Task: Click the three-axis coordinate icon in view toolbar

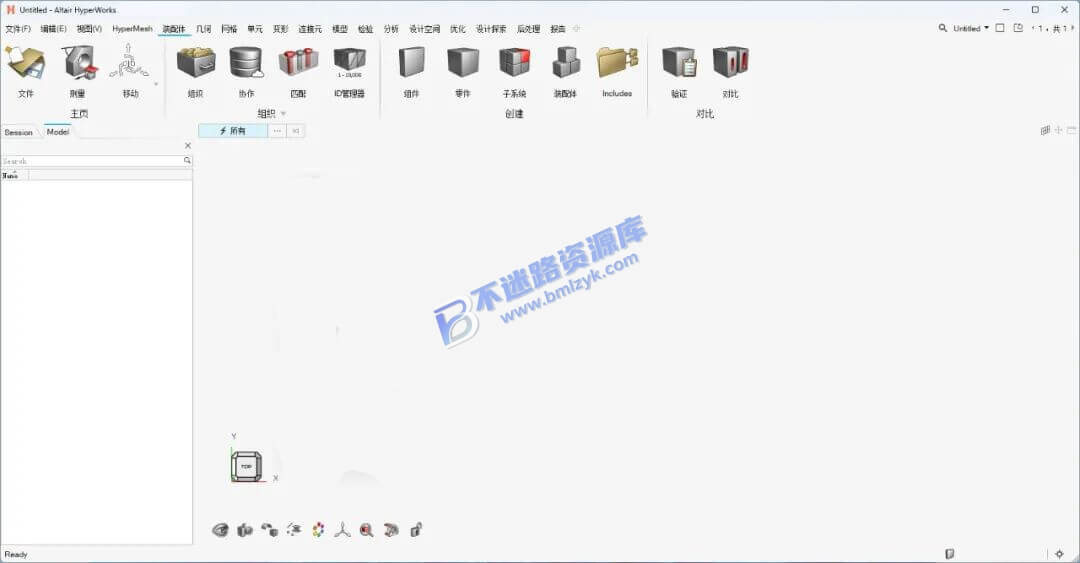Action: (342, 530)
